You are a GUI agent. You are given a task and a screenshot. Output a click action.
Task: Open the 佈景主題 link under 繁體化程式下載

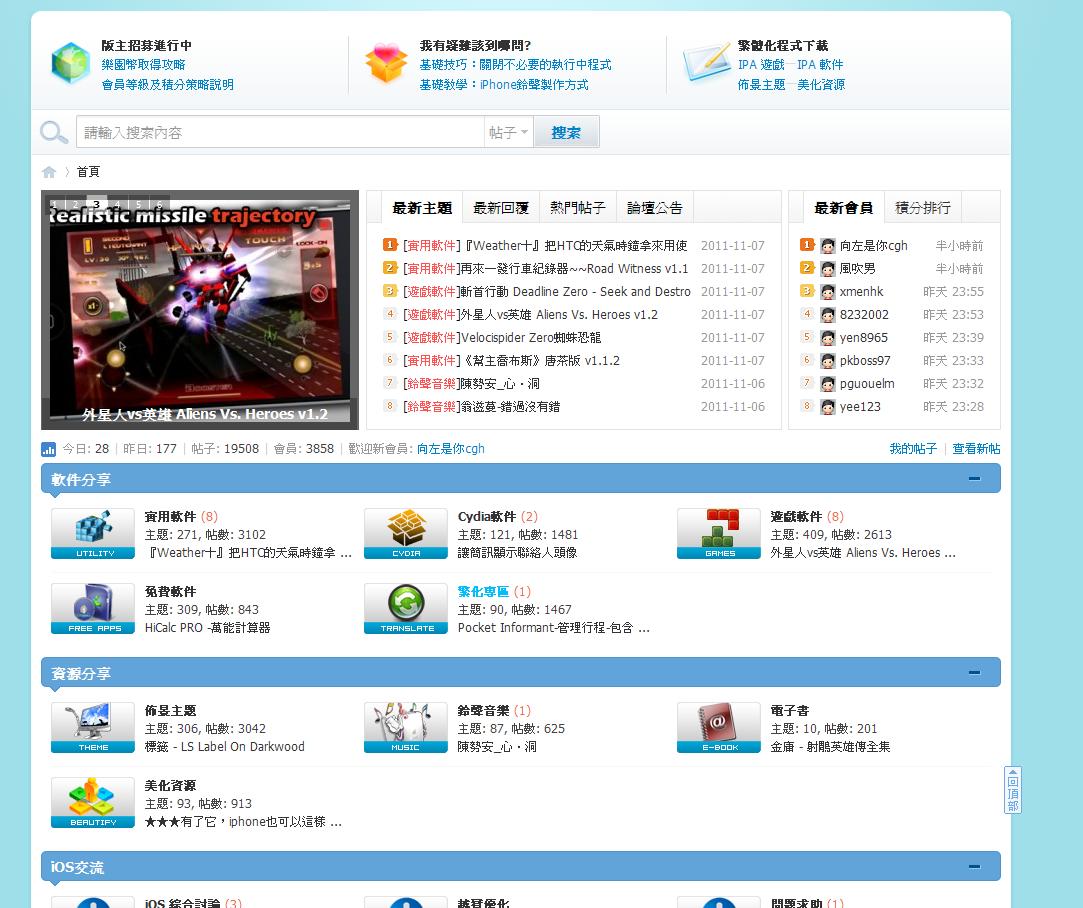point(761,85)
